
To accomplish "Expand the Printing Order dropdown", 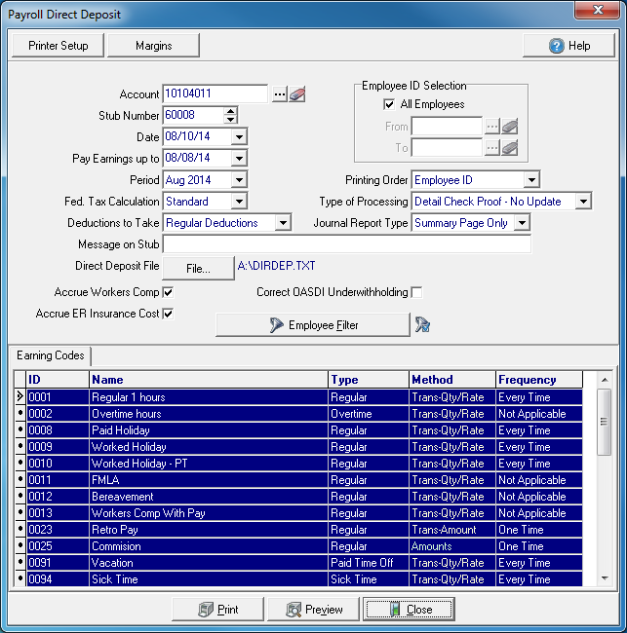I will coord(532,180).
